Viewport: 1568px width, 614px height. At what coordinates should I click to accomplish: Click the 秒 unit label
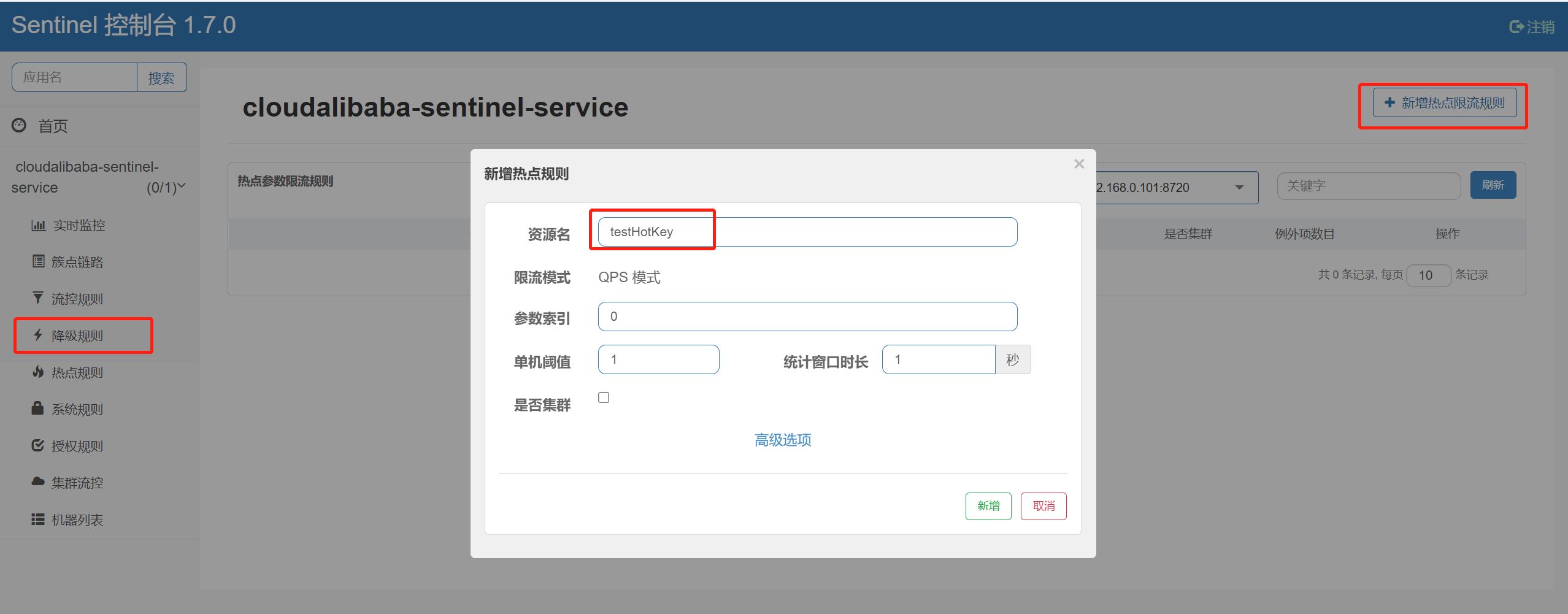tap(1012, 359)
